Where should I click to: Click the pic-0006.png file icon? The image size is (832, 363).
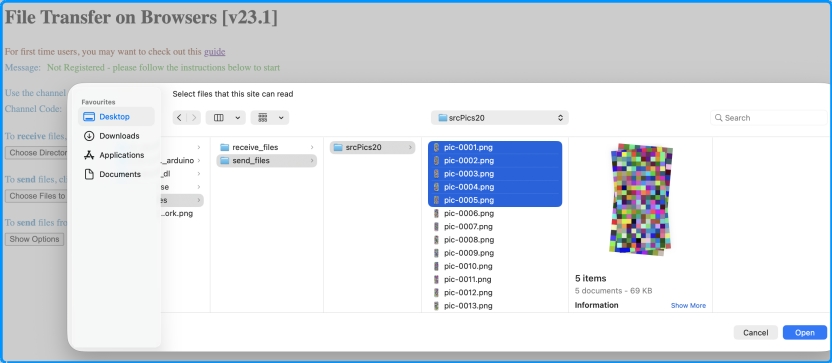436,213
